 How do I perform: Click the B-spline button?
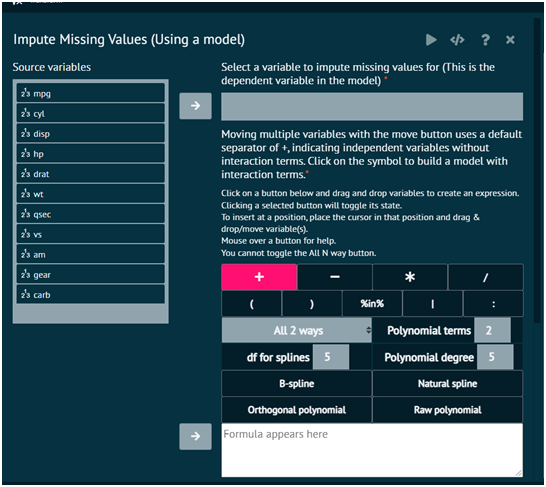(297, 384)
